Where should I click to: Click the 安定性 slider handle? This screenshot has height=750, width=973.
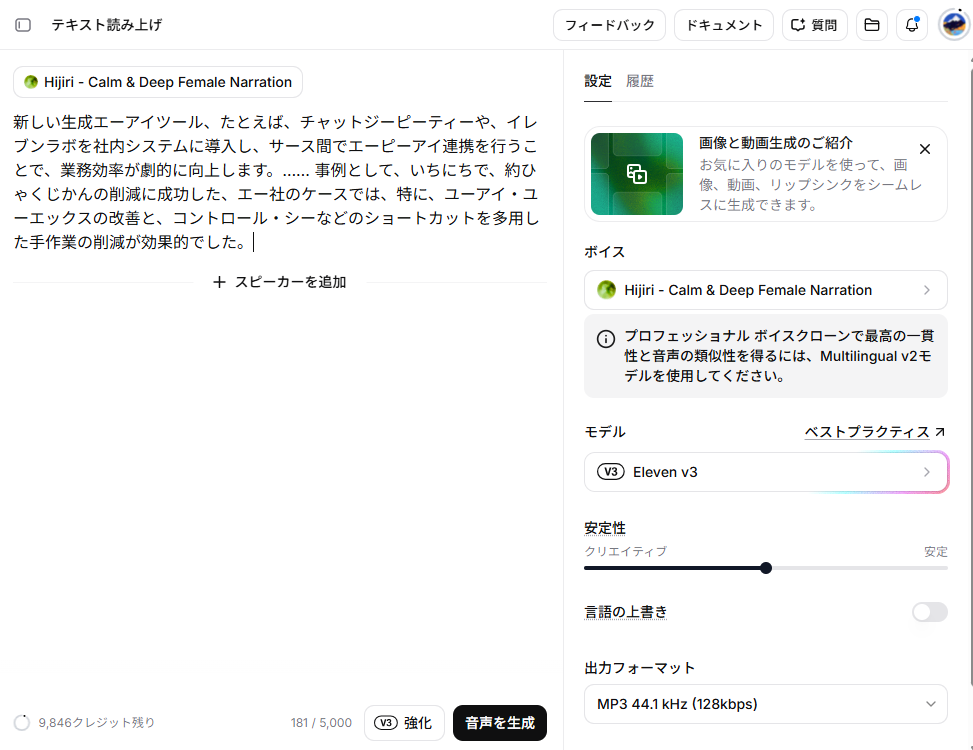(x=766, y=568)
